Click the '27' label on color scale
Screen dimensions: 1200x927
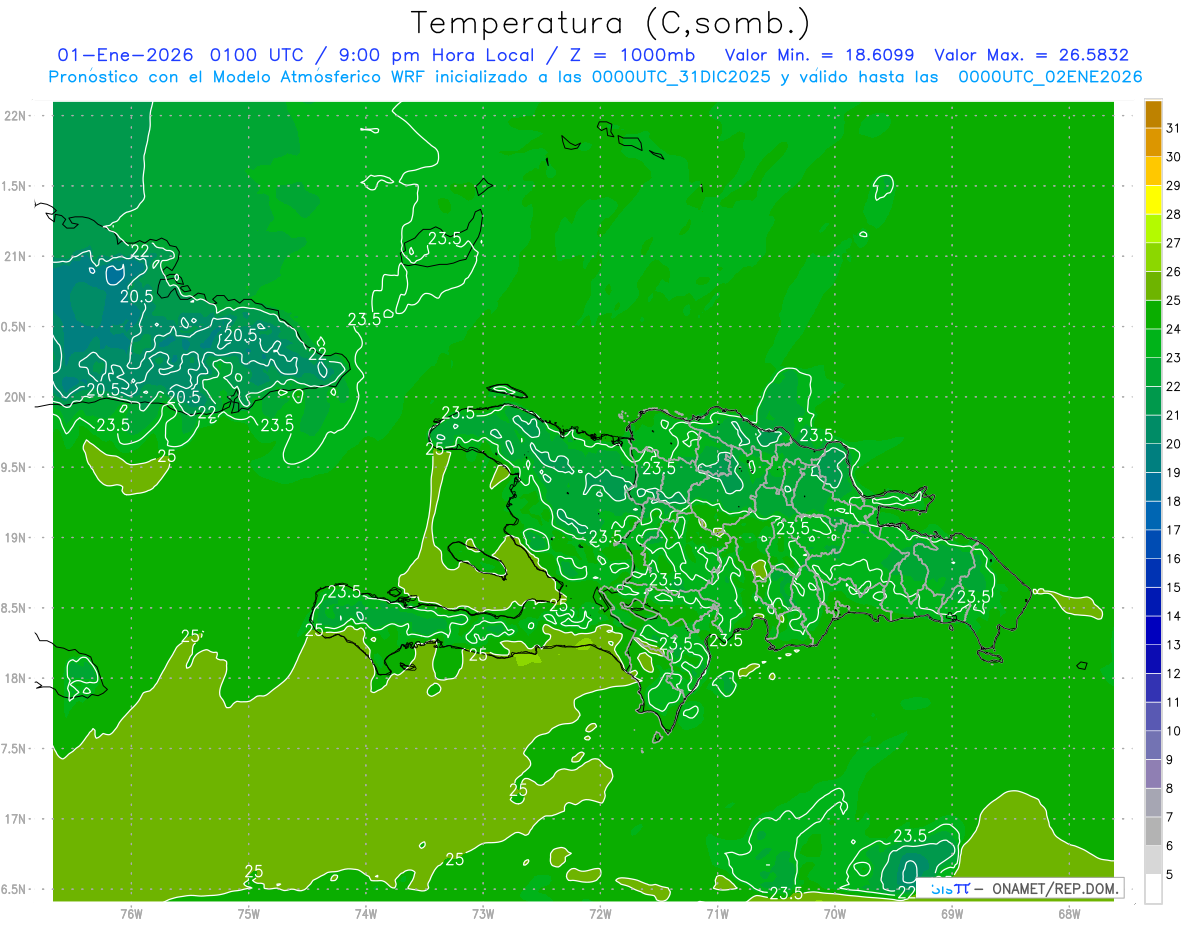[x=1174, y=243]
